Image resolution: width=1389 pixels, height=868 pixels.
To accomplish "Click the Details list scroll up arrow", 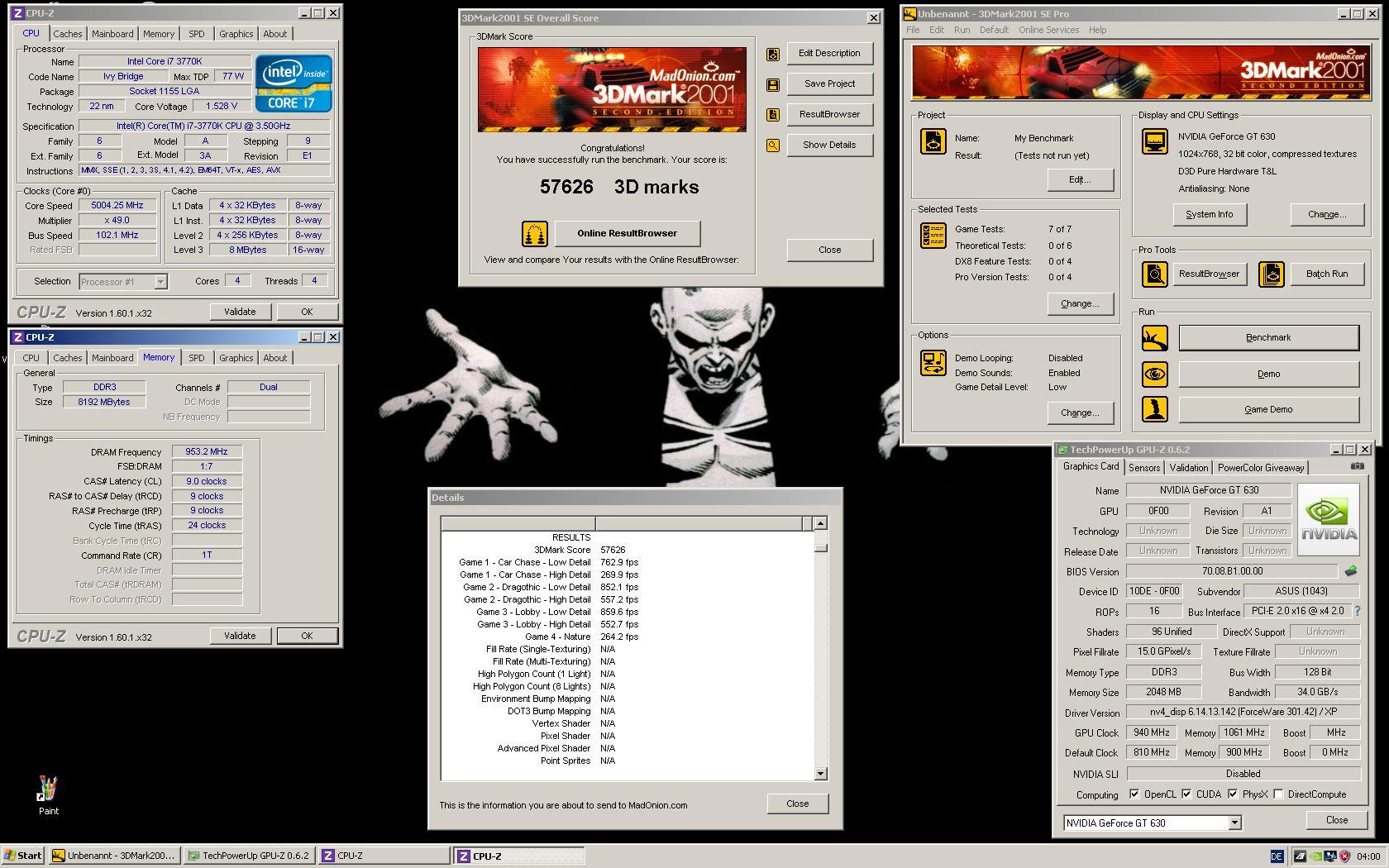I will tap(820, 523).
